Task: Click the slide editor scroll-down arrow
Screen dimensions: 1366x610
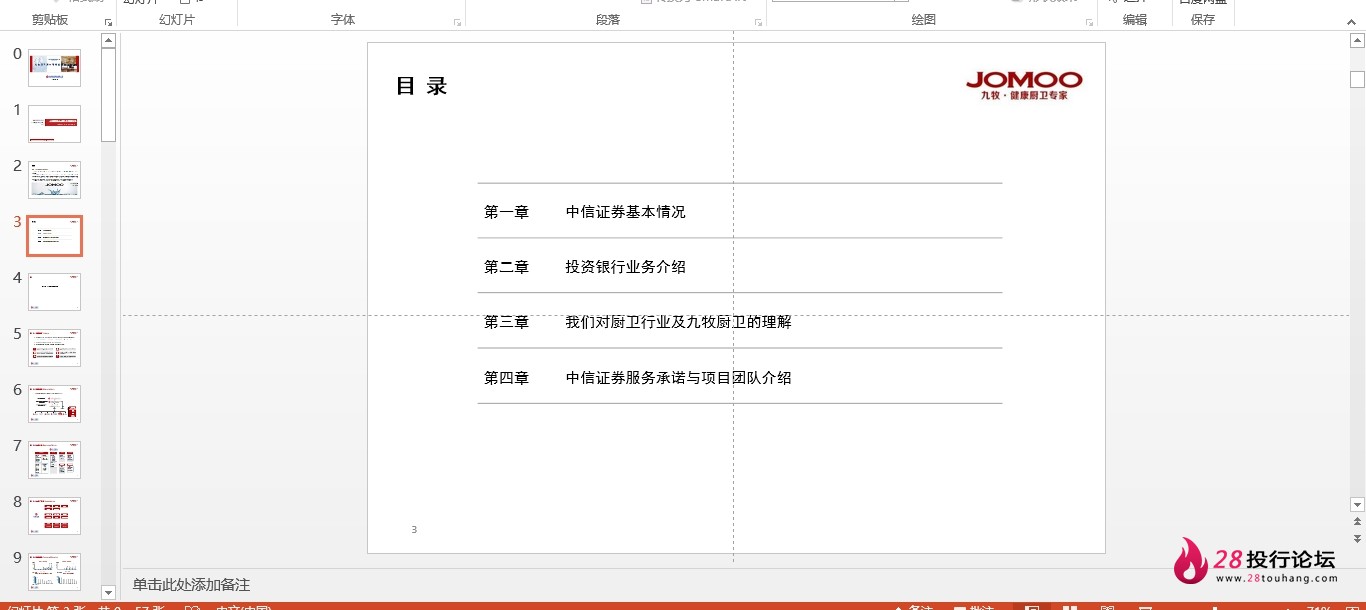Action: (1357, 504)
